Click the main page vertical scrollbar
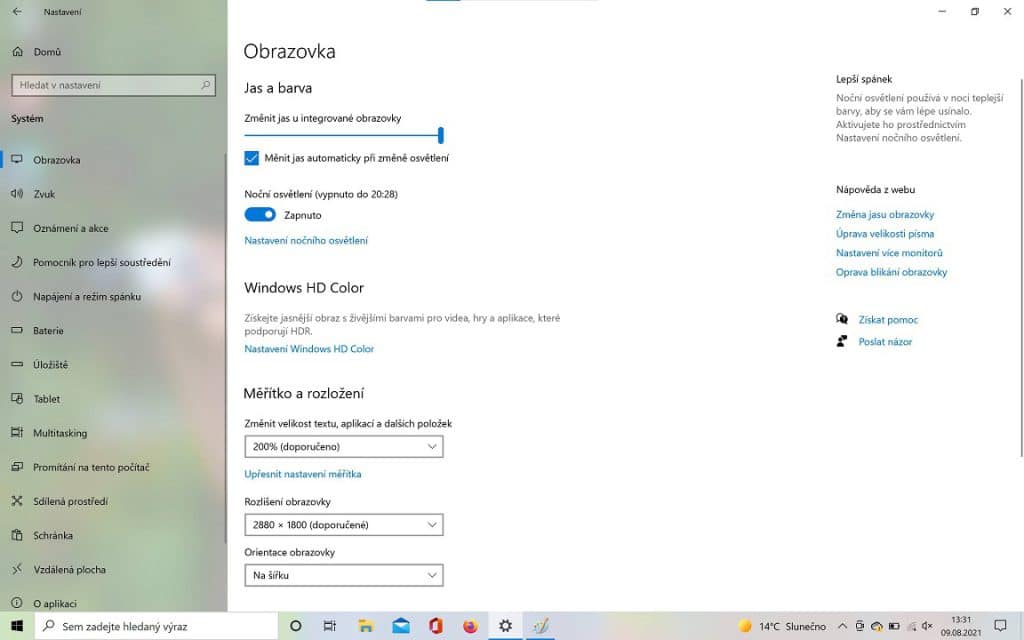 coord(1021,268)
